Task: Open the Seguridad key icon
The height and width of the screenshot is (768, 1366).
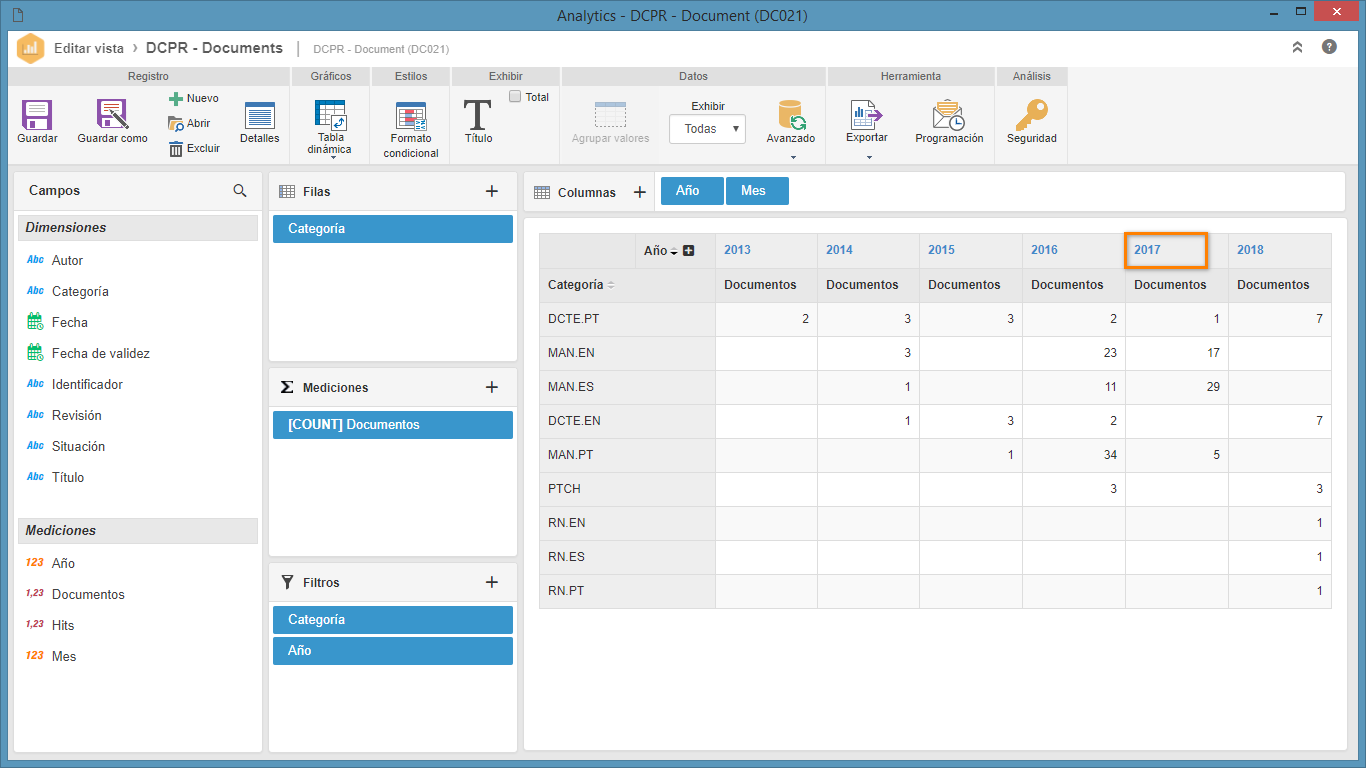Action: point(1031,115)
